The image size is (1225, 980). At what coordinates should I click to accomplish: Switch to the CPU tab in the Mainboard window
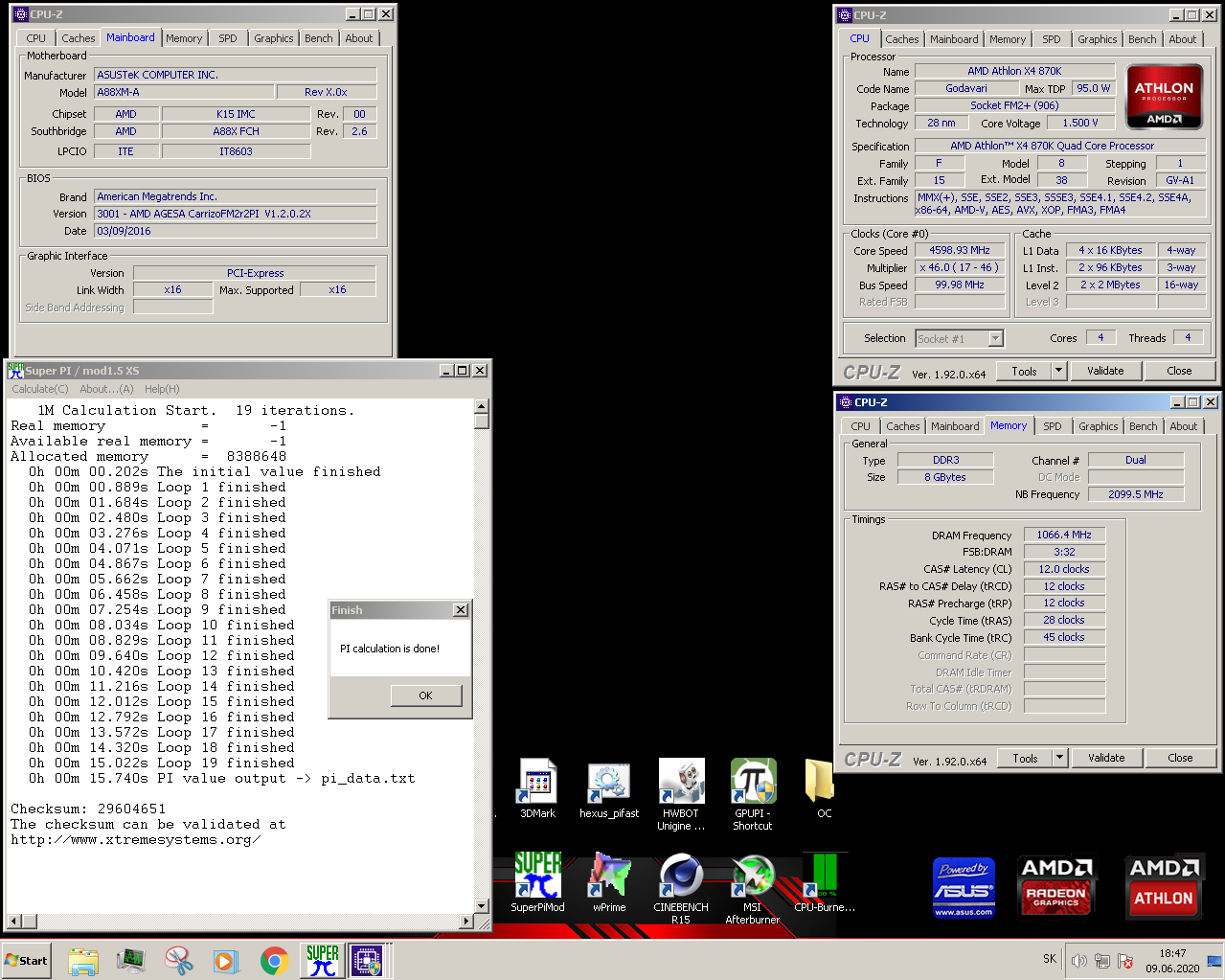(x=36, y=38)
